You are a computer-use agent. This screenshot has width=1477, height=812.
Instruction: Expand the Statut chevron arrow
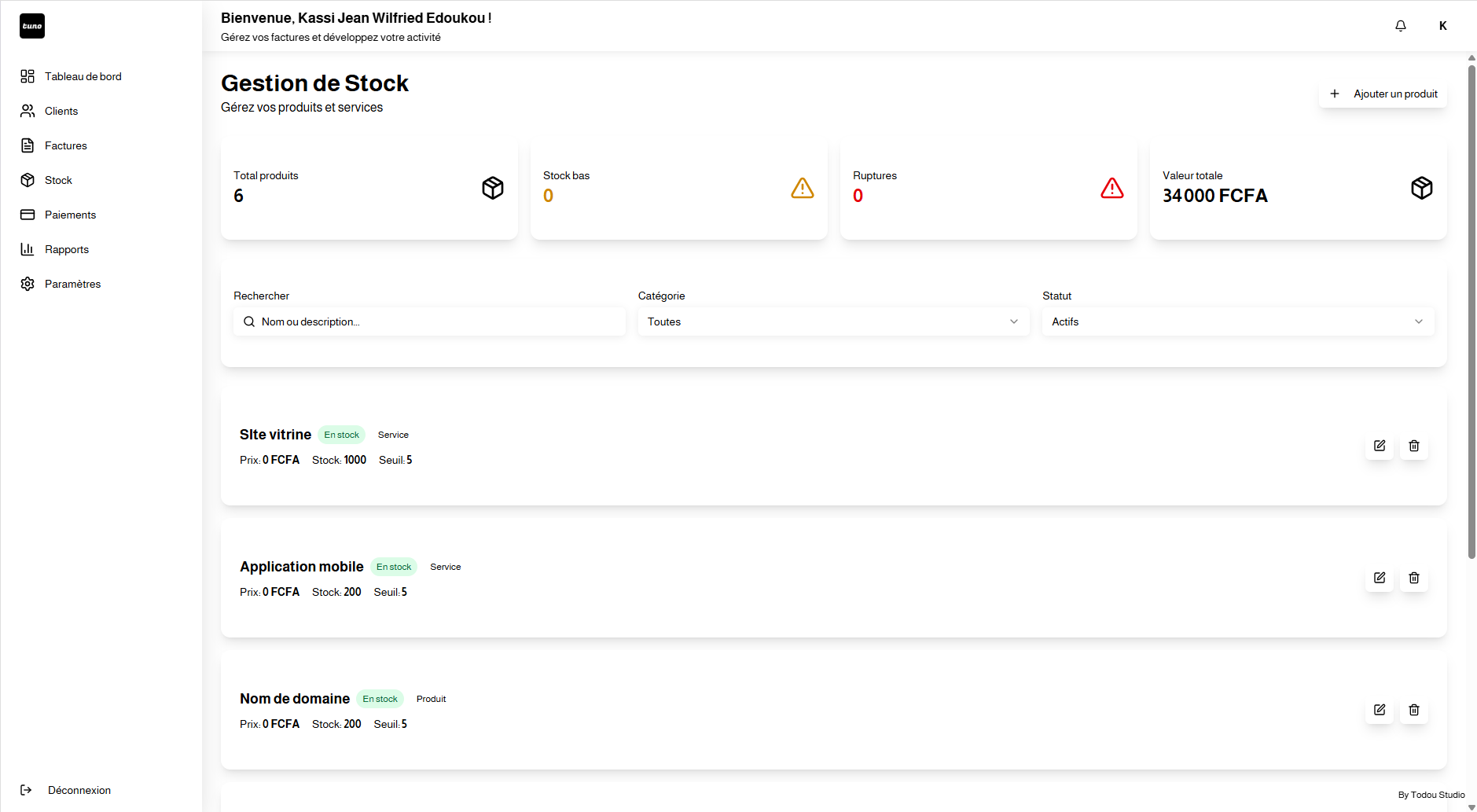click(1419, 321)
